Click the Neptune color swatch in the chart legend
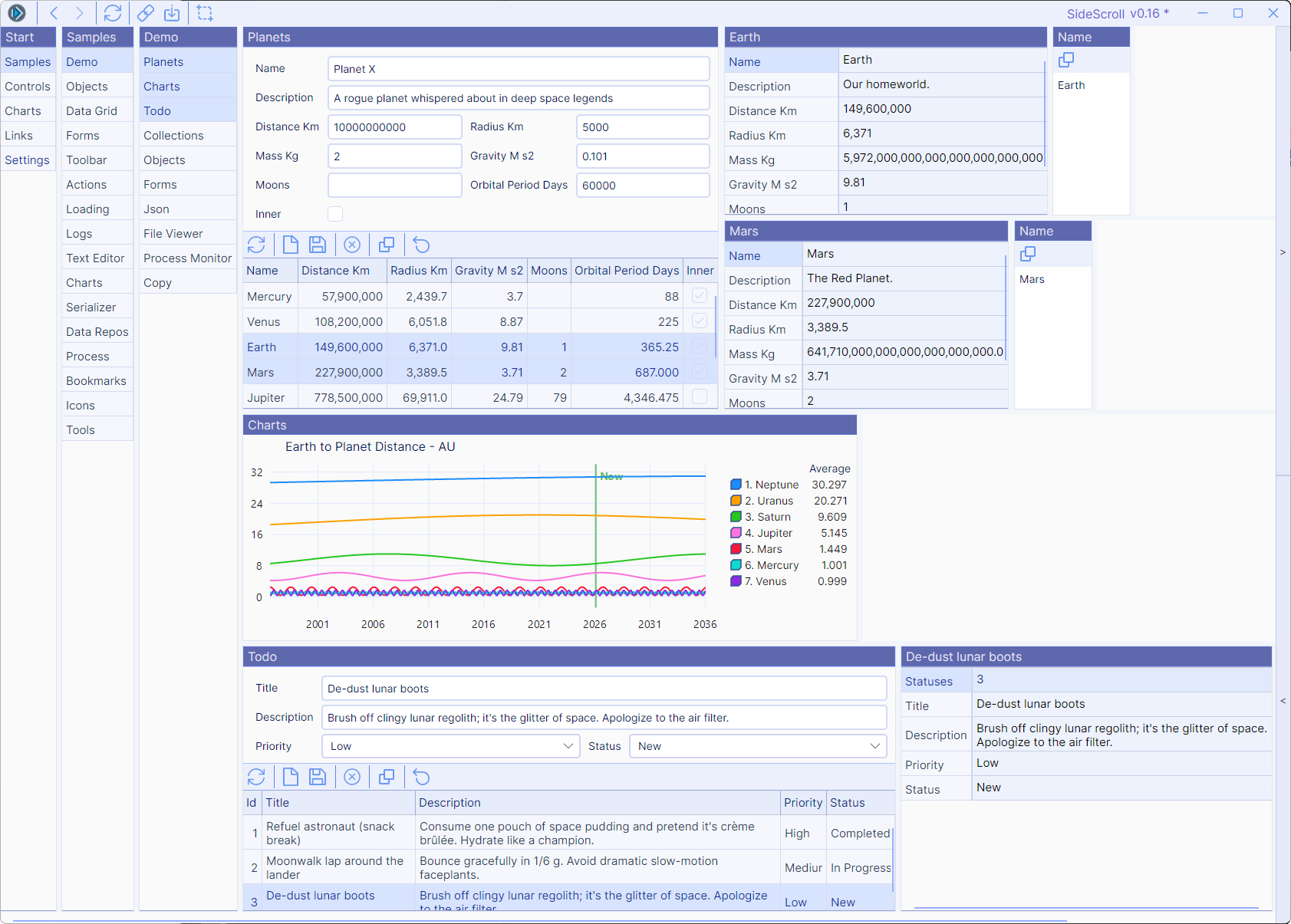 pos(735,484)
